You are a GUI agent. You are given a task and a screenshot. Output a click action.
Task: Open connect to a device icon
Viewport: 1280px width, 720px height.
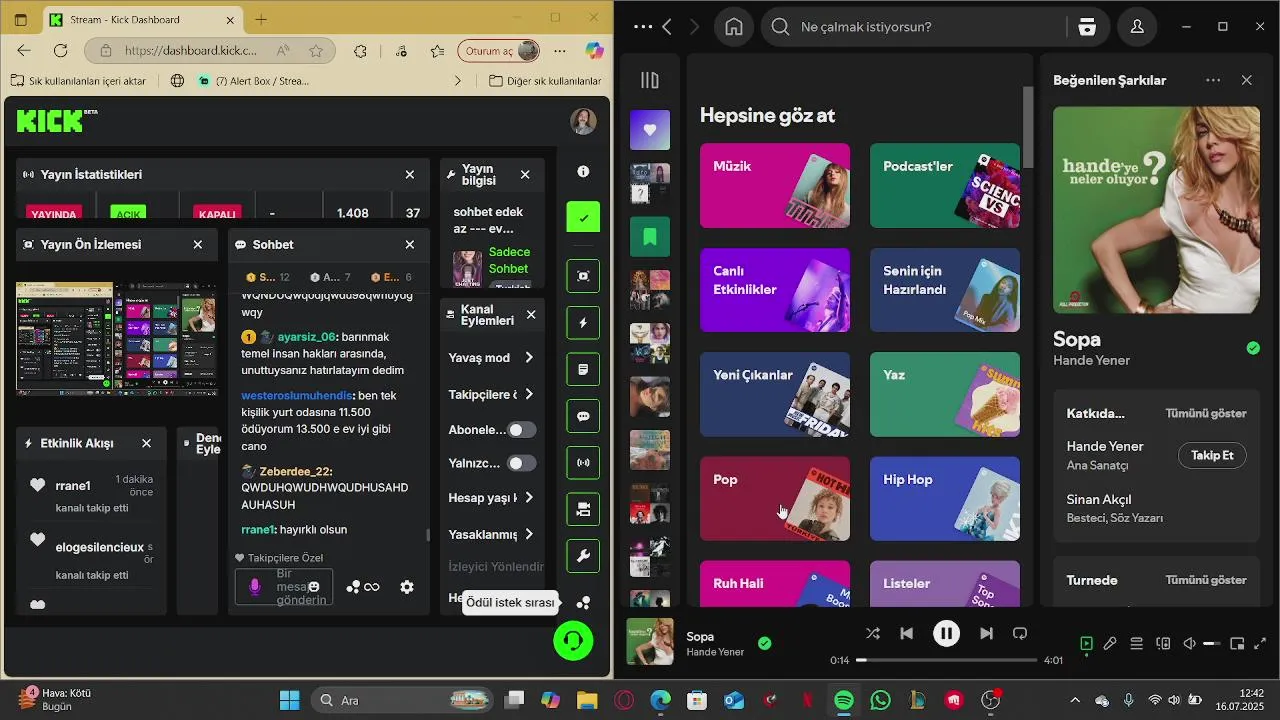[1163, 644]
